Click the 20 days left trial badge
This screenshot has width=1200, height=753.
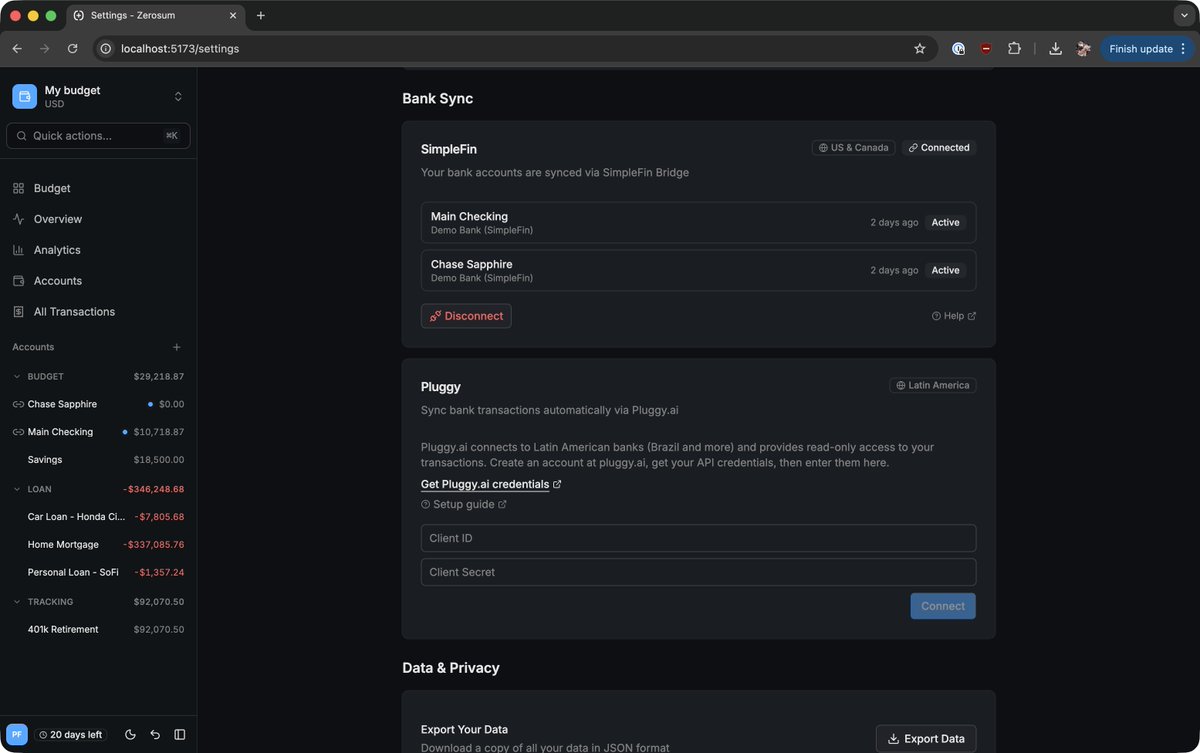tap(70, 734)
